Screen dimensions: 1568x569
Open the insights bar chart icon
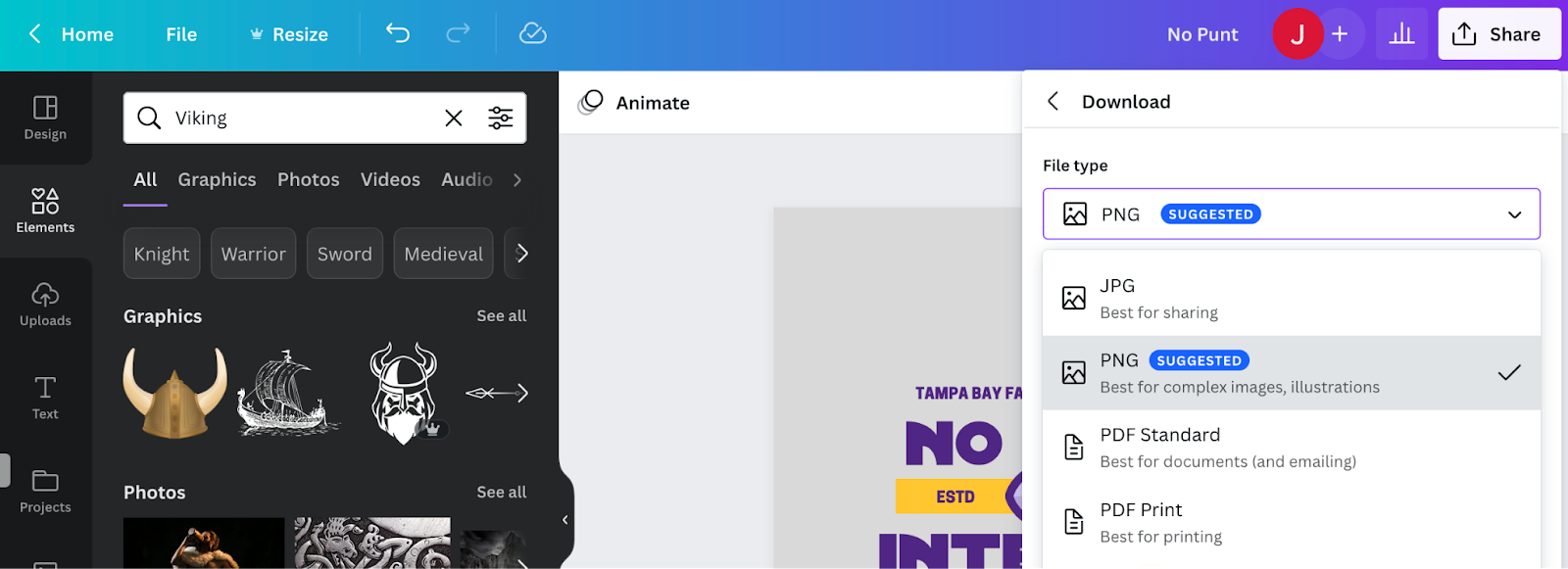point(1402,34)
